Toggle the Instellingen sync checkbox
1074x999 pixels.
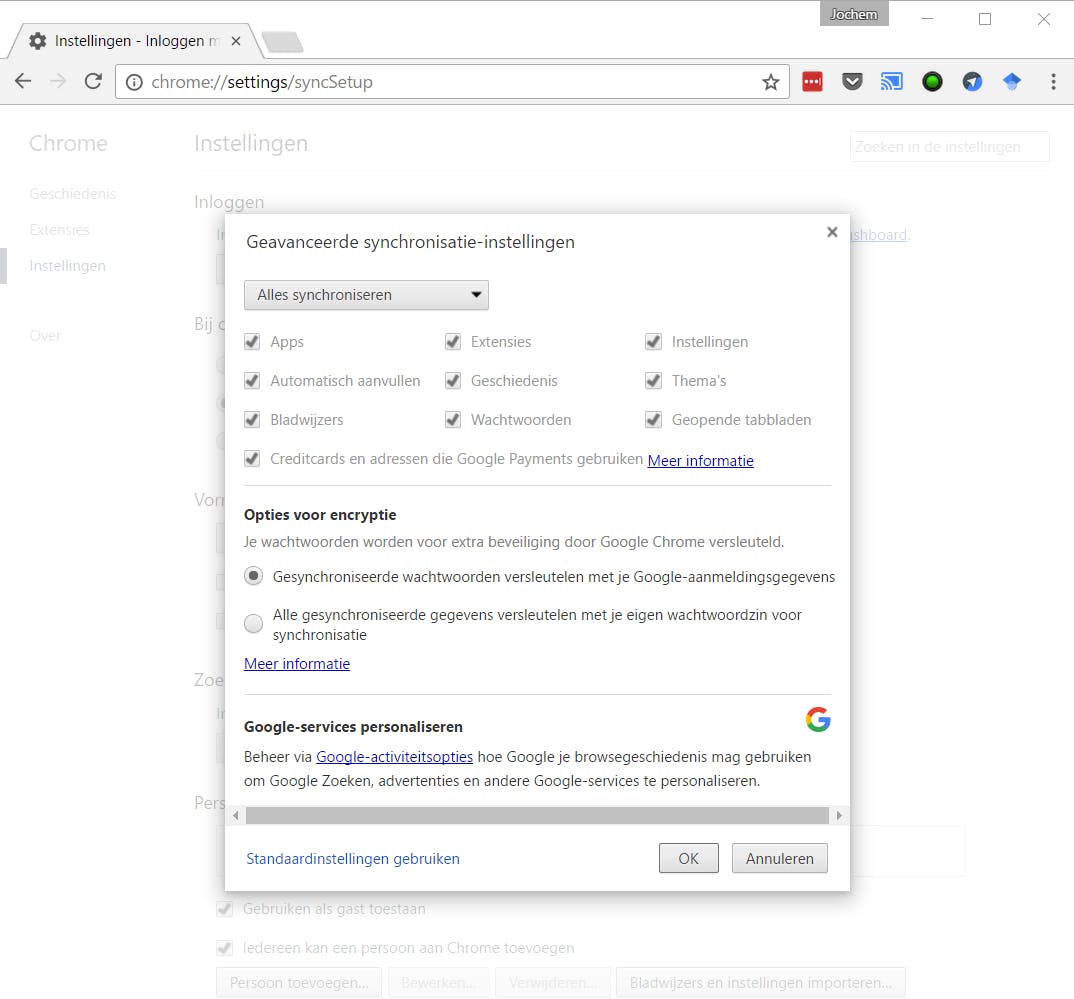point(653,342)
